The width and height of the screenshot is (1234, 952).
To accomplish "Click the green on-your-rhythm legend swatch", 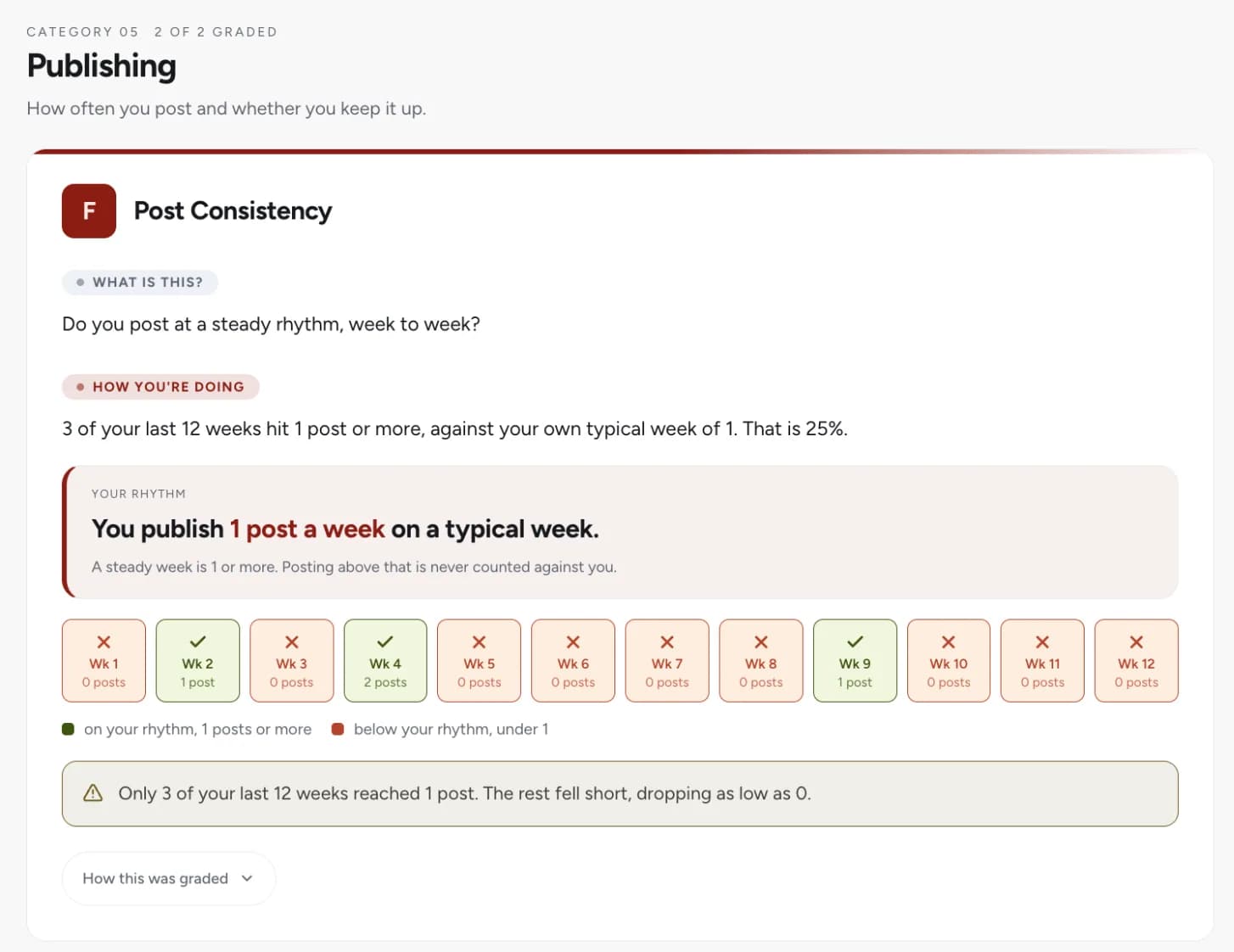I will point(68,729).
